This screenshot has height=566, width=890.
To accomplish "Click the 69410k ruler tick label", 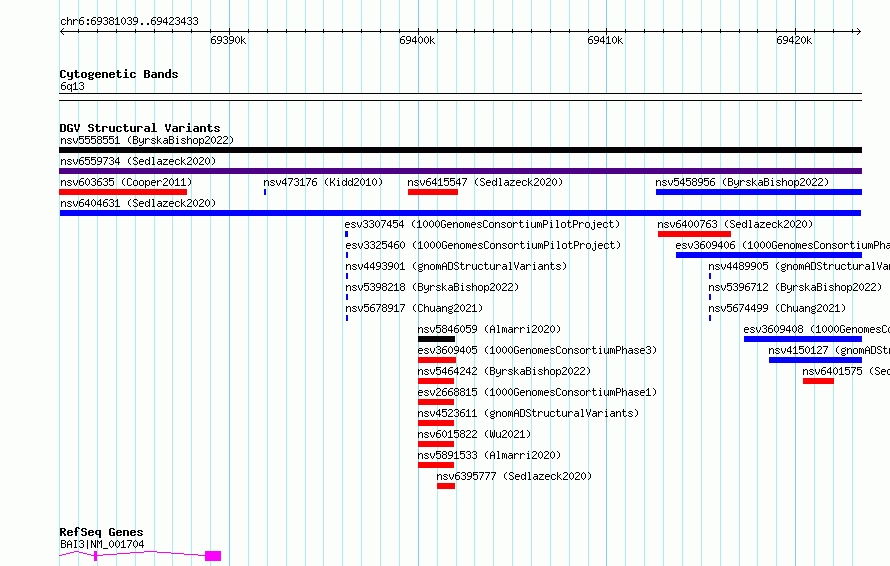I will [605, 40].
